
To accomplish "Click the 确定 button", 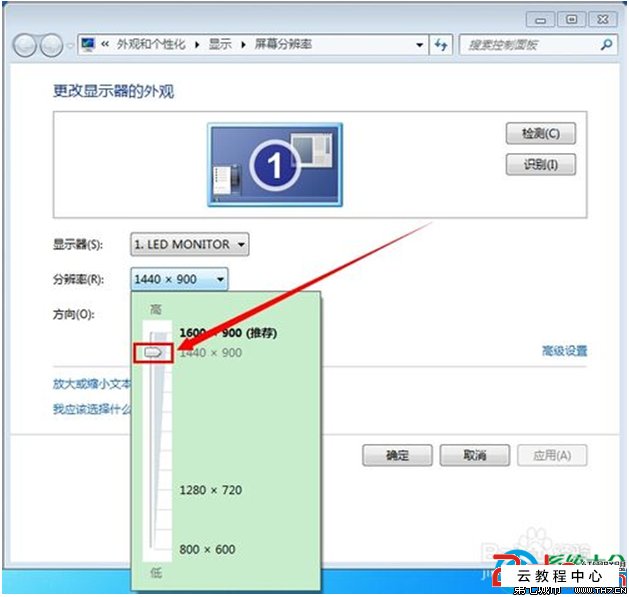I will tap(397, 455).
